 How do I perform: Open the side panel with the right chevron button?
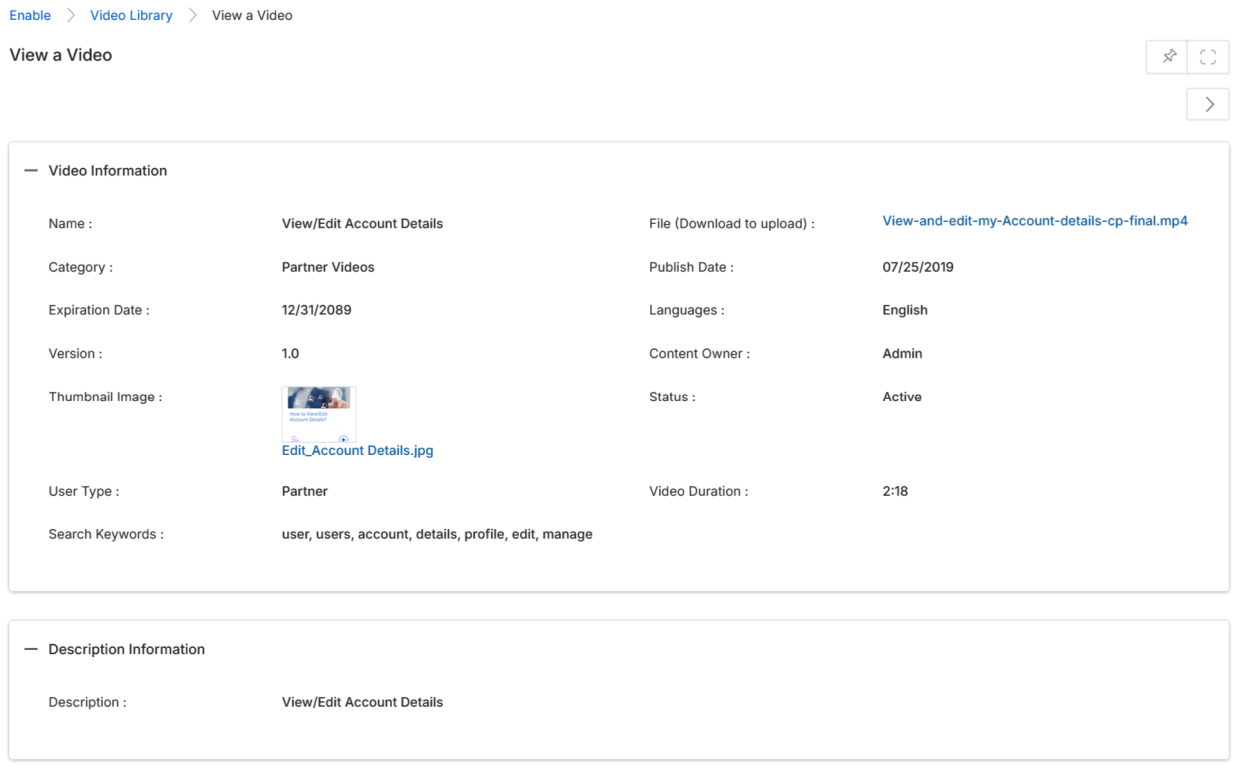pyautogui.click(x=1208, y=104)
